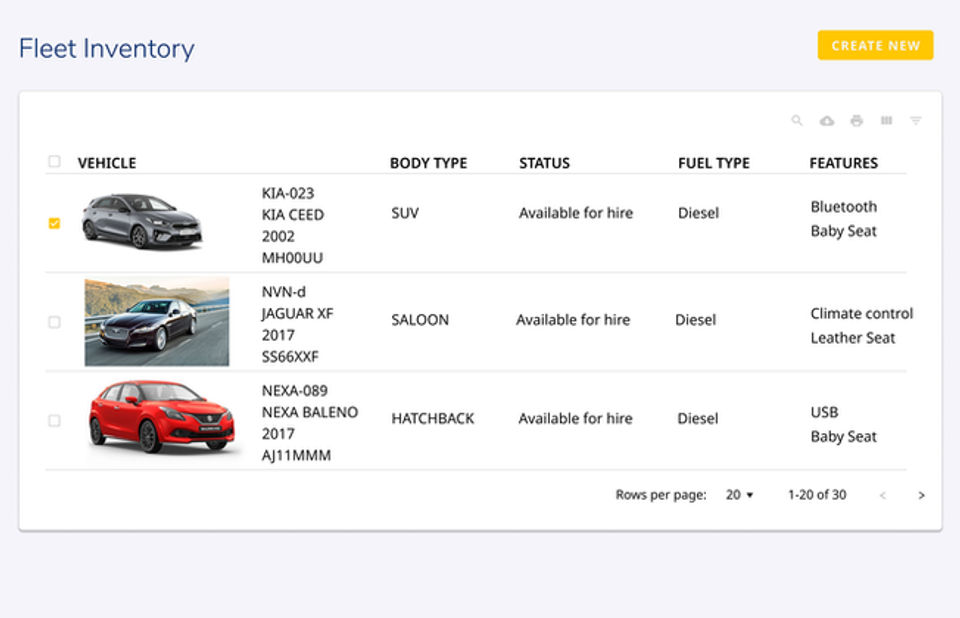Click the grey KIA CEED car image
The image size is (960, 618).
point(142,220)
